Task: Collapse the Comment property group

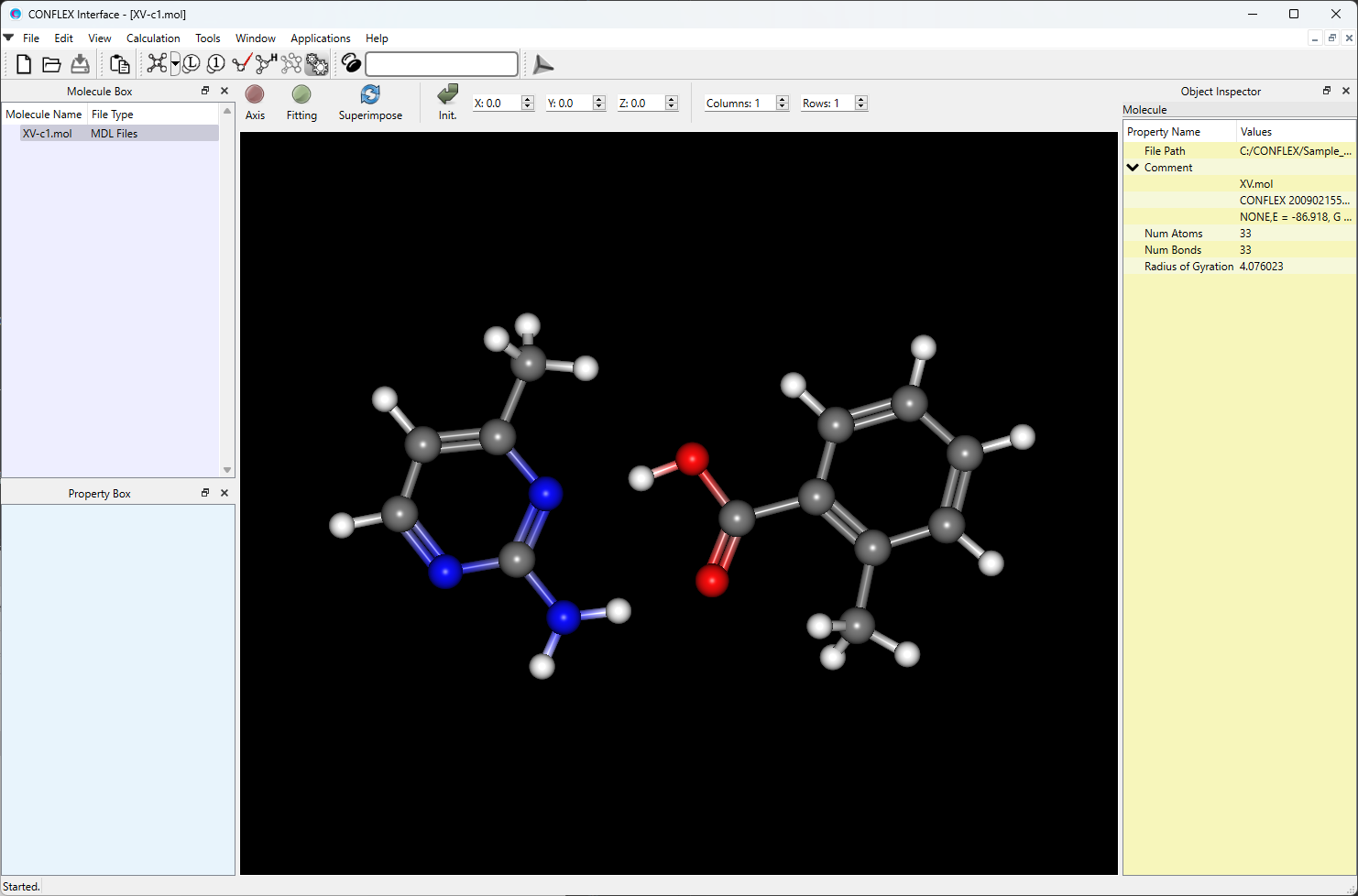Action: point(1133,168)
